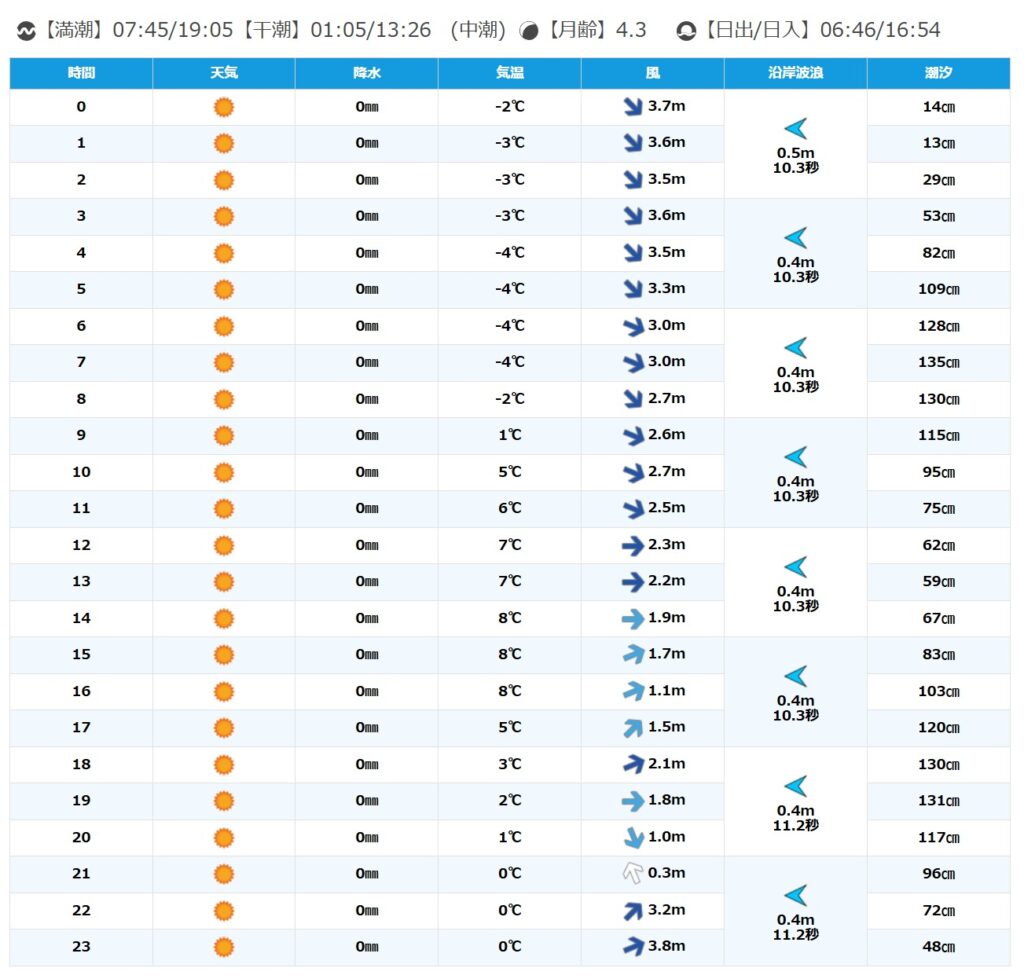
Task: Select the 時間 column header
Action: point(81,74)
